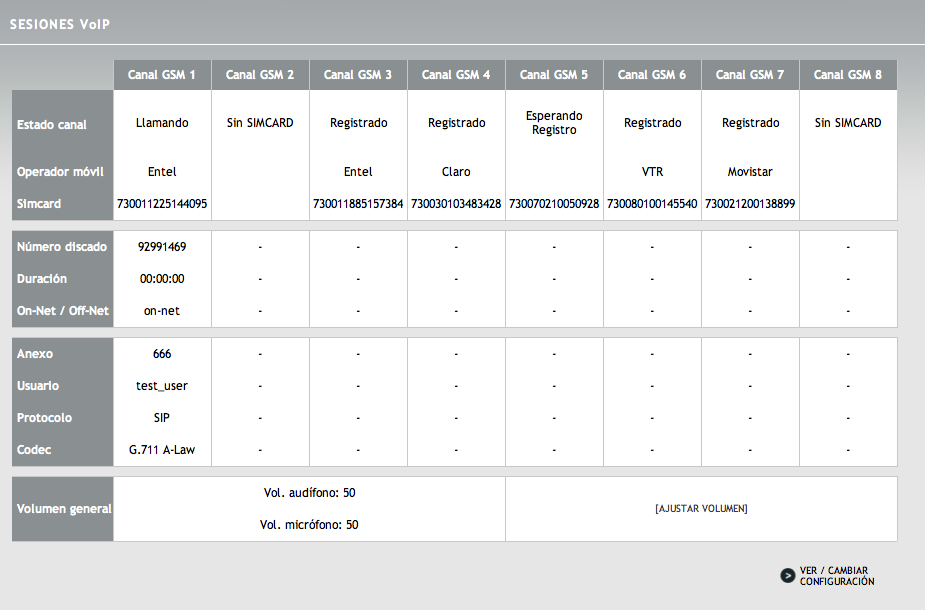Click simcard number 730030103483428

(x=455, y=204)
